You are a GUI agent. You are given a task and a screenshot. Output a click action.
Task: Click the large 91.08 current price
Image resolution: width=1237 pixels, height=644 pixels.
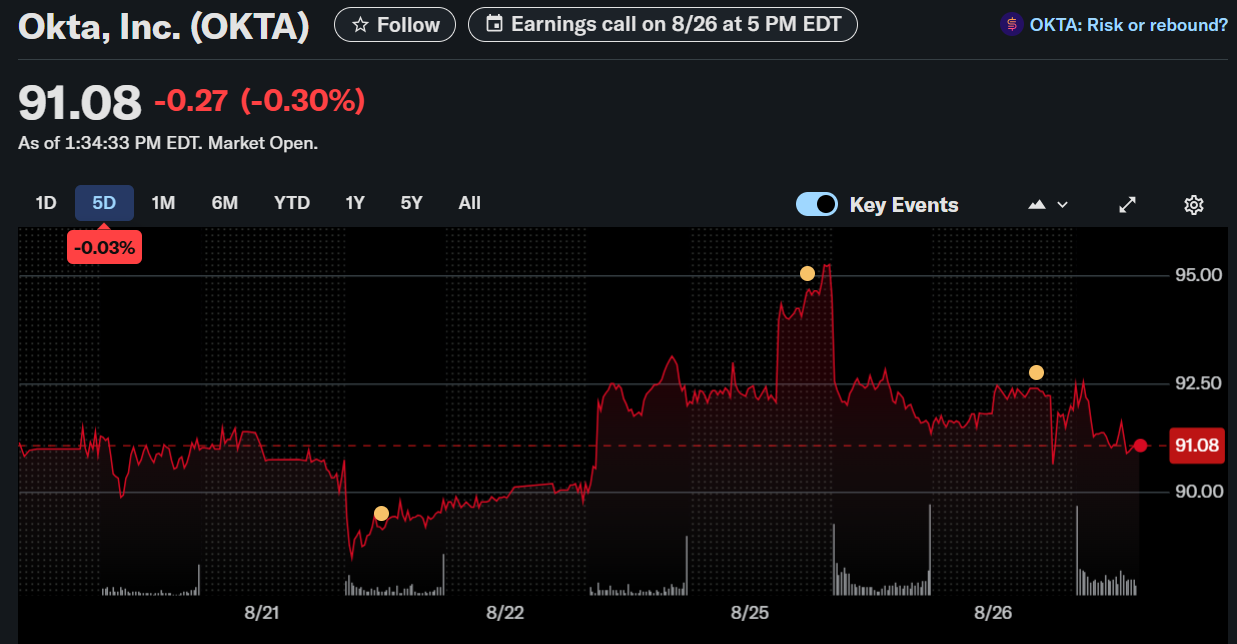click(x=80, y=102)
